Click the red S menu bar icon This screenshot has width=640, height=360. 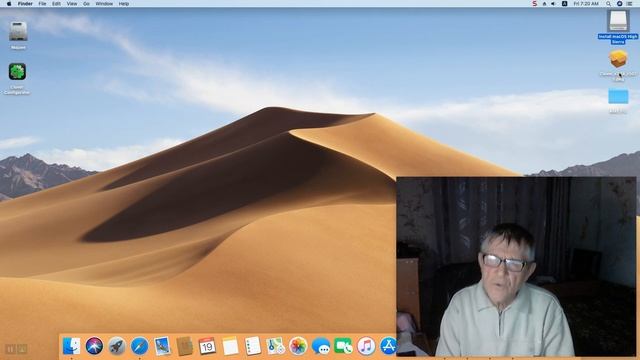click(x=534, y=4)
